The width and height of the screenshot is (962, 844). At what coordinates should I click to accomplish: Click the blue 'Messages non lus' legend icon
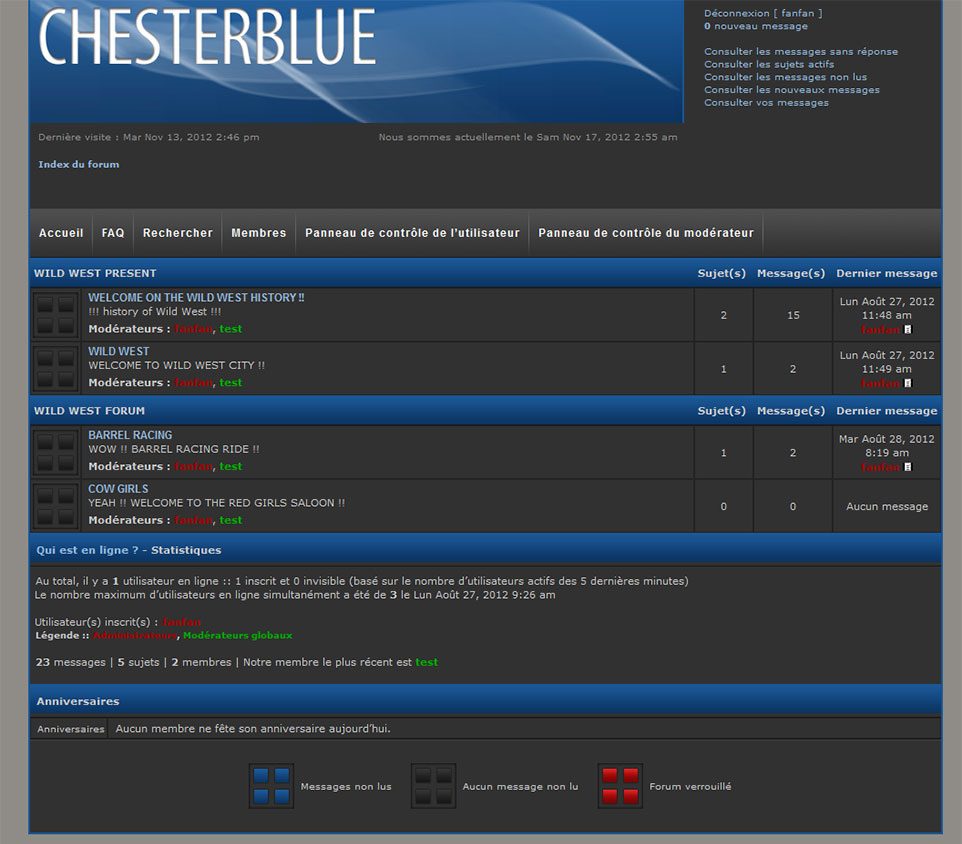[271, 786]
